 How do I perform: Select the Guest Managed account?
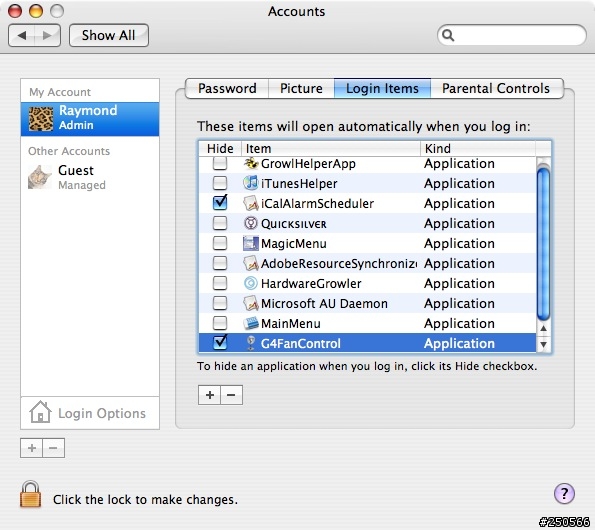point(90,177)
